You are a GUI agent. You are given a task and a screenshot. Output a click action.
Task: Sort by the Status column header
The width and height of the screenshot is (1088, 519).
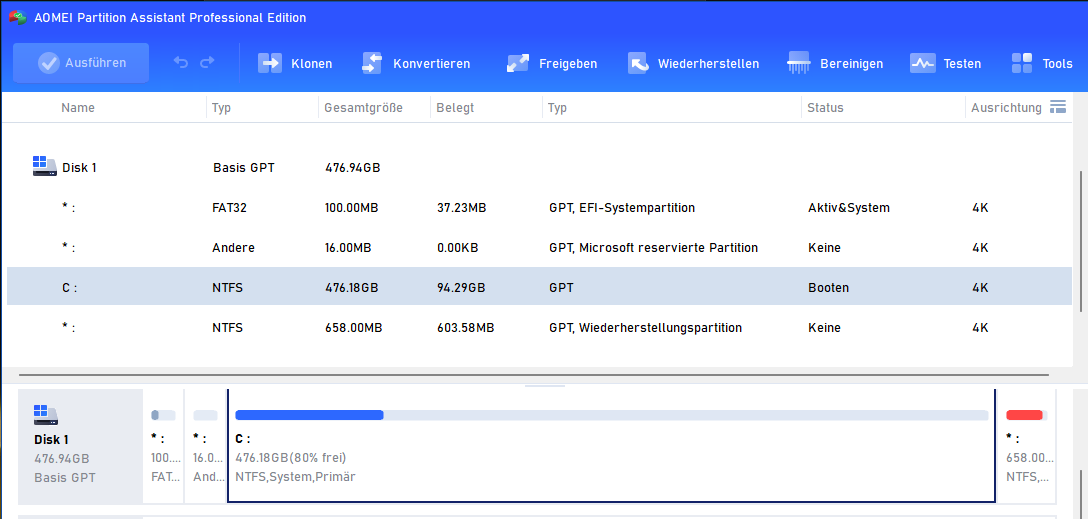point(826,108)
